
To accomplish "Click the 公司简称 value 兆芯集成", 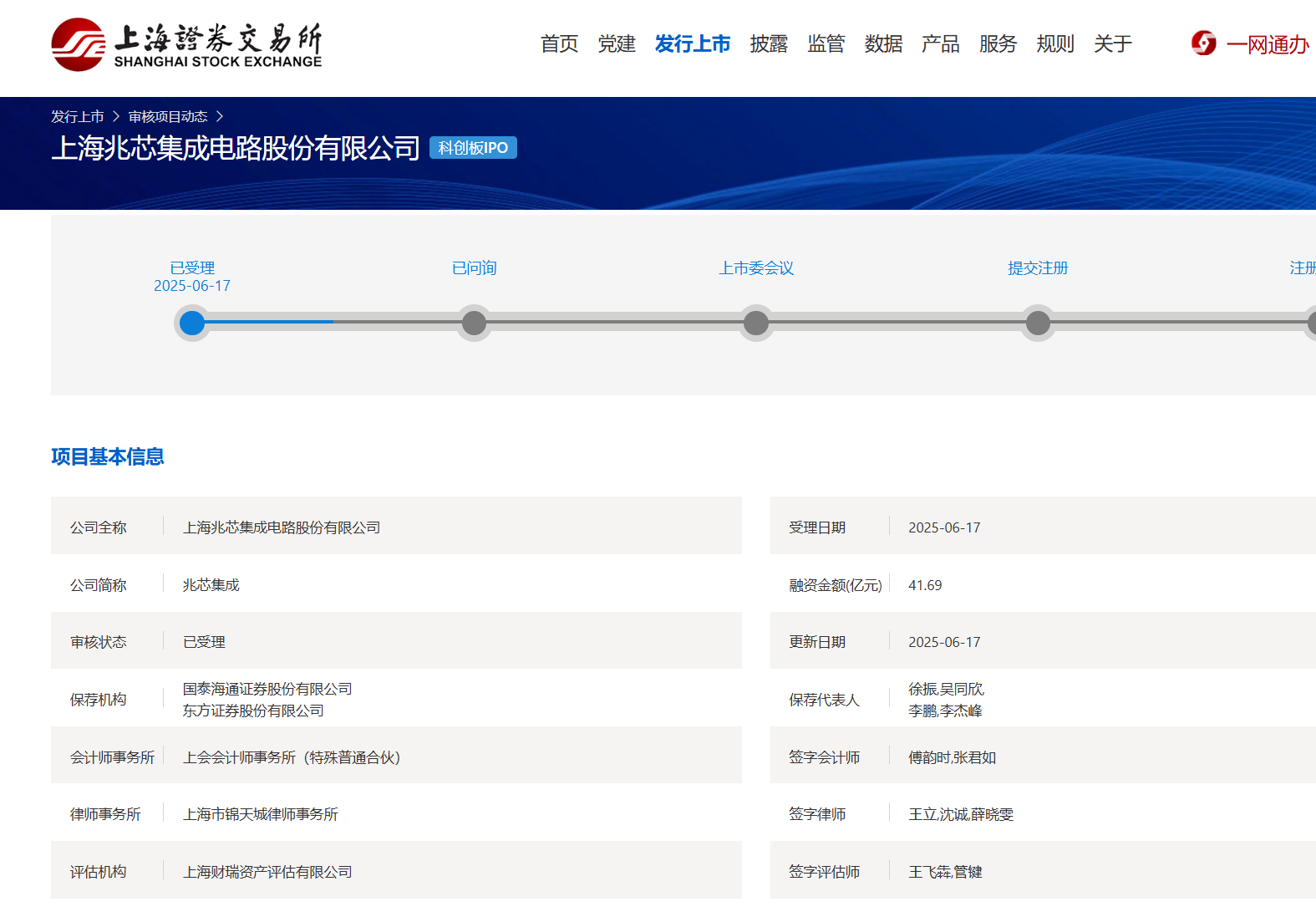I will pyautogui.click(x=211, y=585).
